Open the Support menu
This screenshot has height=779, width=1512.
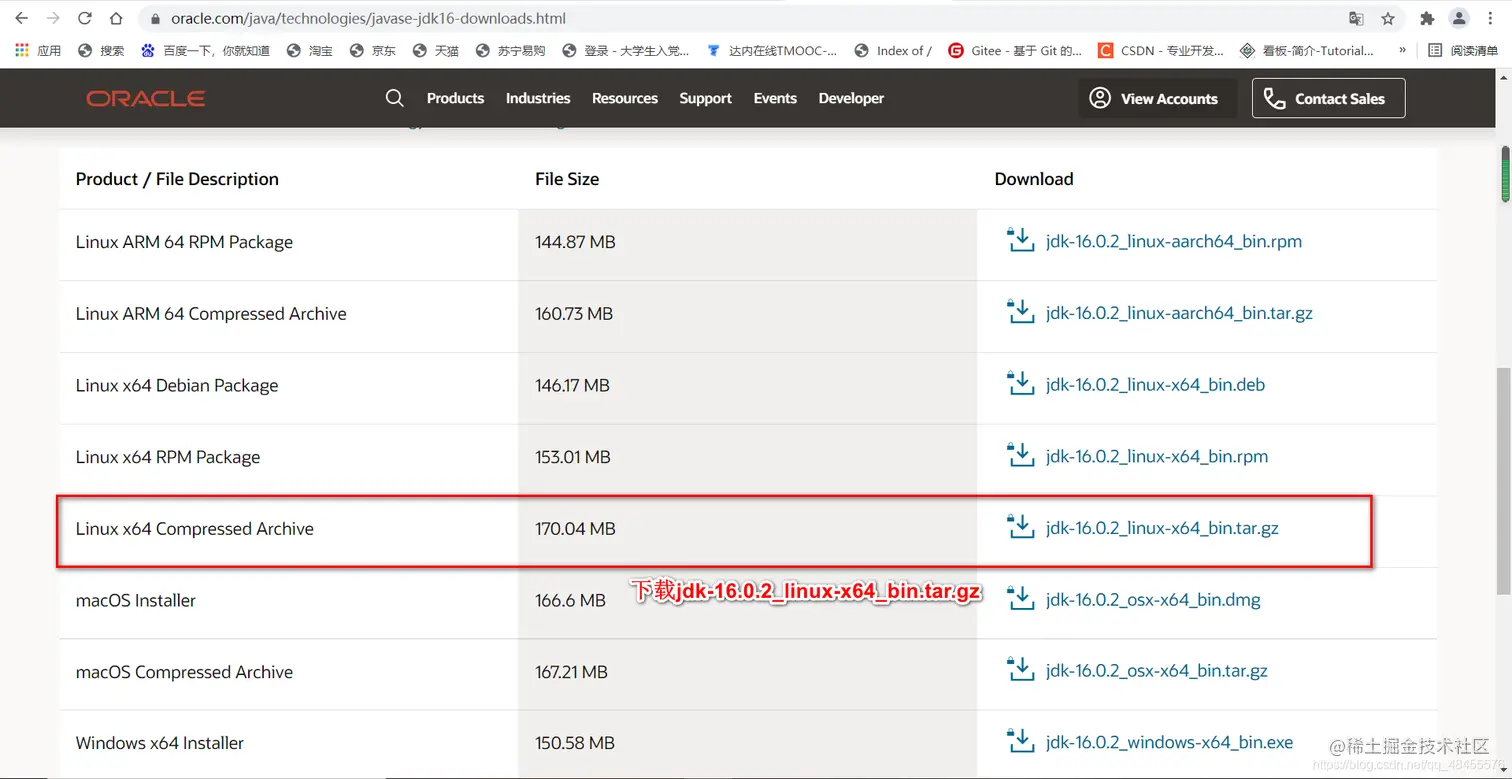point(706,98)
